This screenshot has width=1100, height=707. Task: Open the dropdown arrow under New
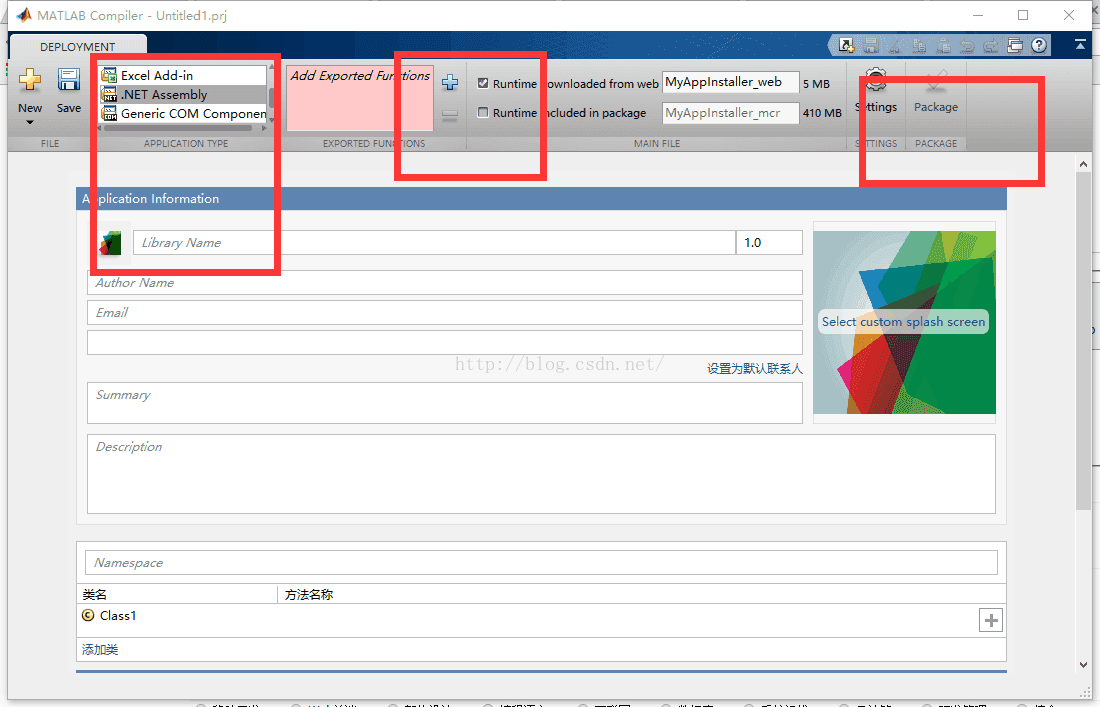[29, 123]
